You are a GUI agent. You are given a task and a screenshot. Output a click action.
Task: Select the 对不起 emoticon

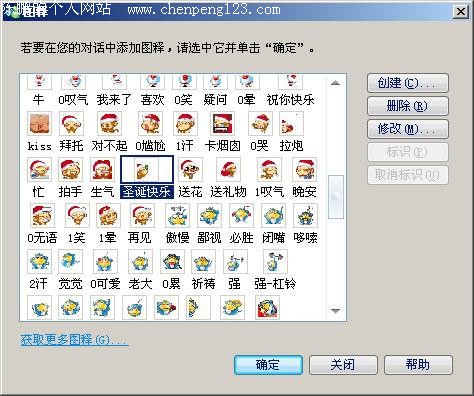(109, 123)
